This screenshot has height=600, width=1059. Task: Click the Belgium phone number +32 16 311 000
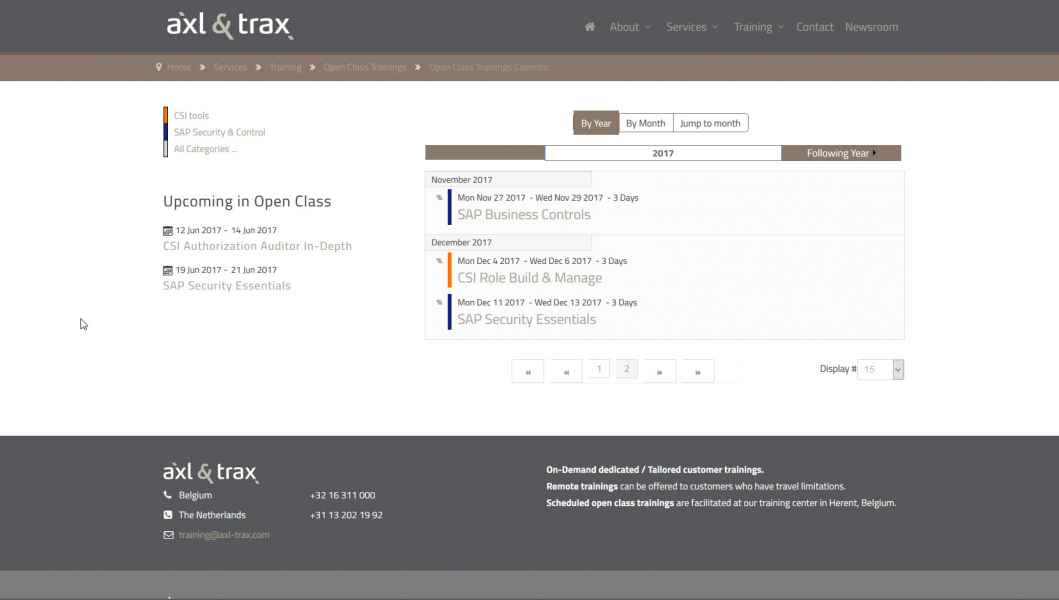coord(342,495)
